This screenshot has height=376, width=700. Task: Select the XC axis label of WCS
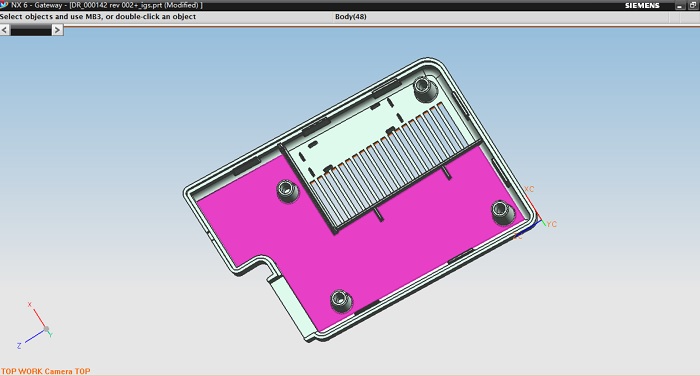[529, 189]
